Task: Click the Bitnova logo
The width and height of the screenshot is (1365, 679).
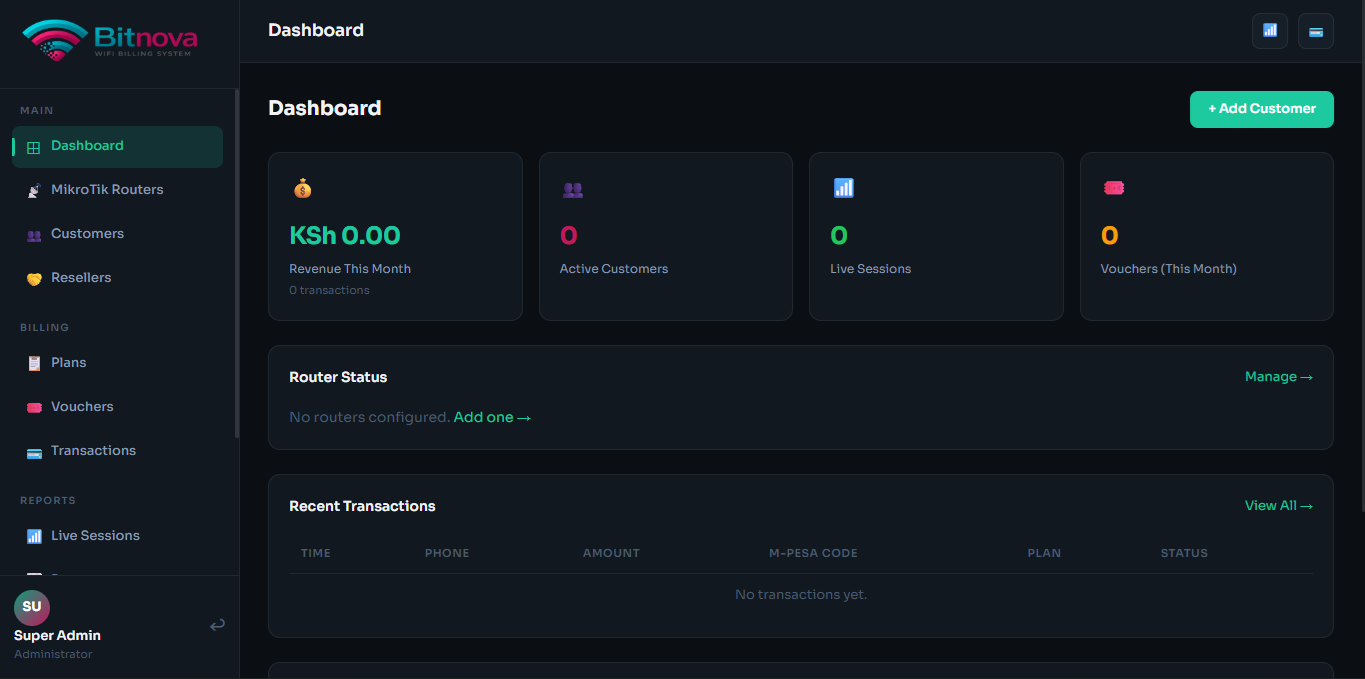Action: [x=110, y=40]
